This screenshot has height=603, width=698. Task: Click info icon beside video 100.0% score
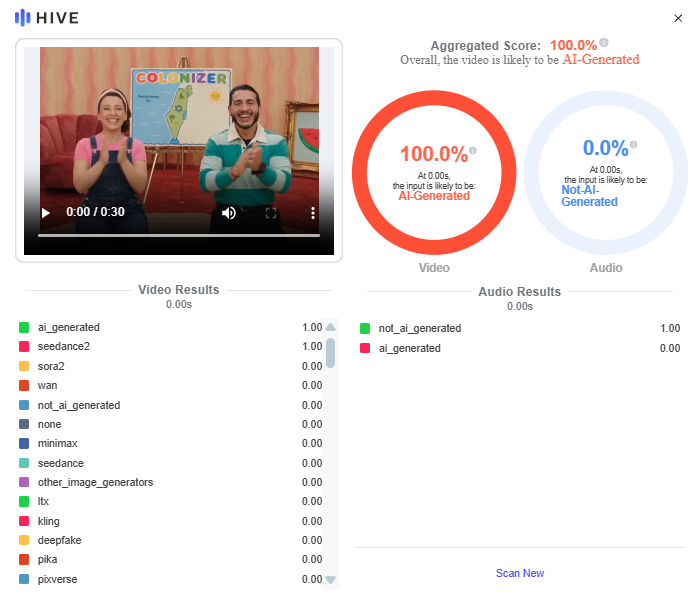click(x=473, y=150)
